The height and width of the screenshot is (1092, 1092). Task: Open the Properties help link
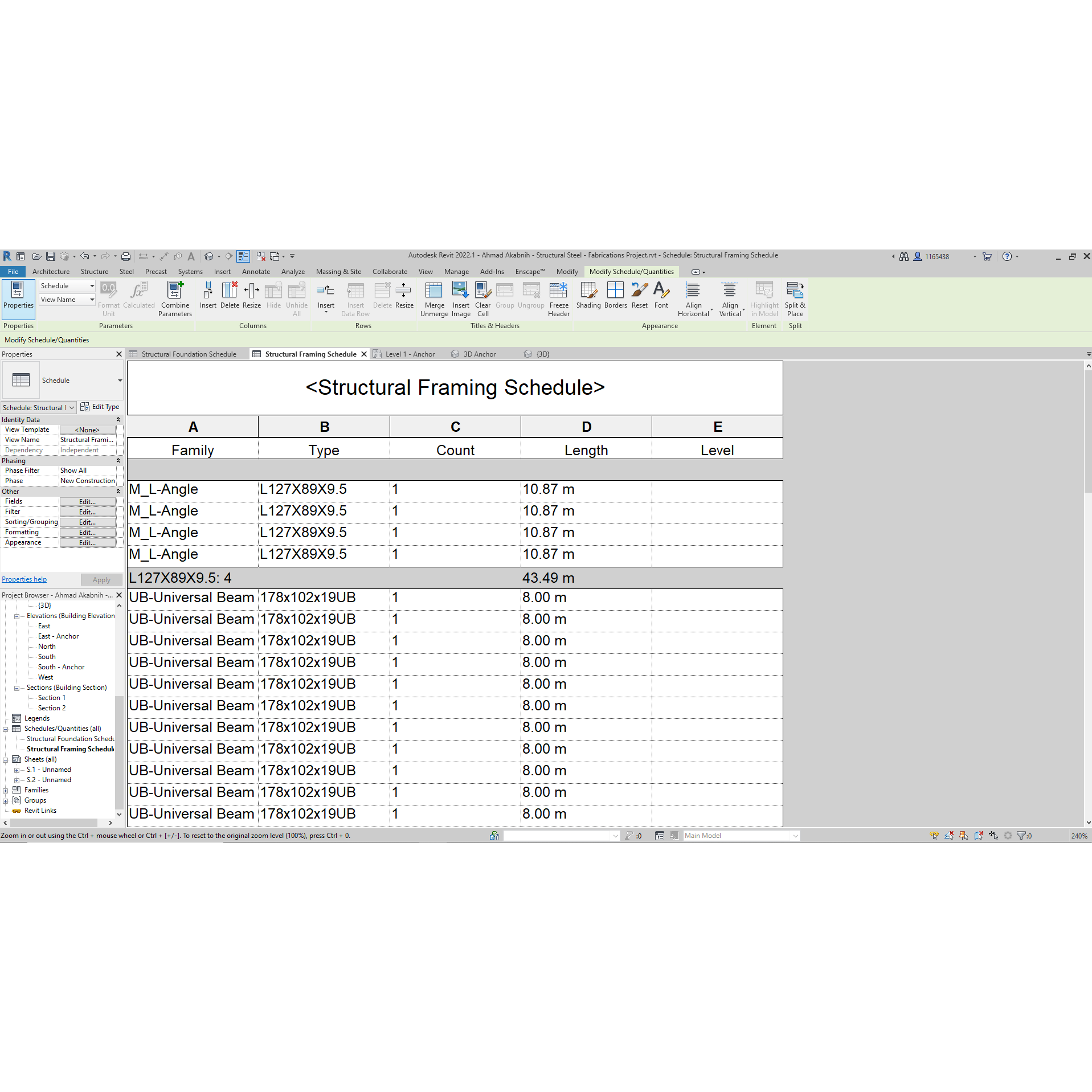(x=24, y=579)
